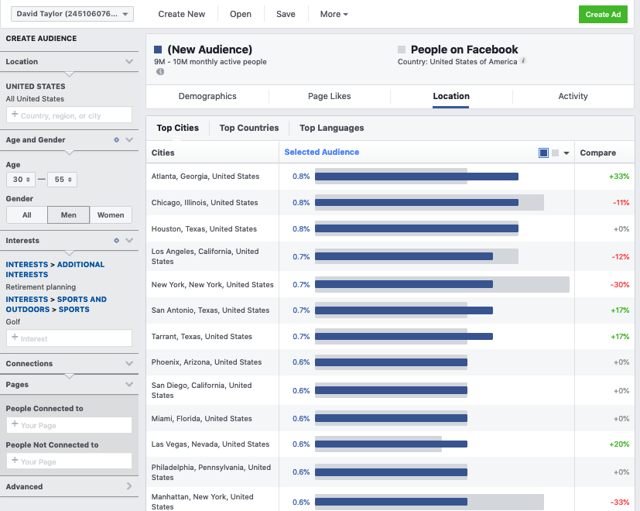Click the blue New Audience square icon
This screenshot has height=511, width=640.
pyautogui.click(x=158, y=50)
